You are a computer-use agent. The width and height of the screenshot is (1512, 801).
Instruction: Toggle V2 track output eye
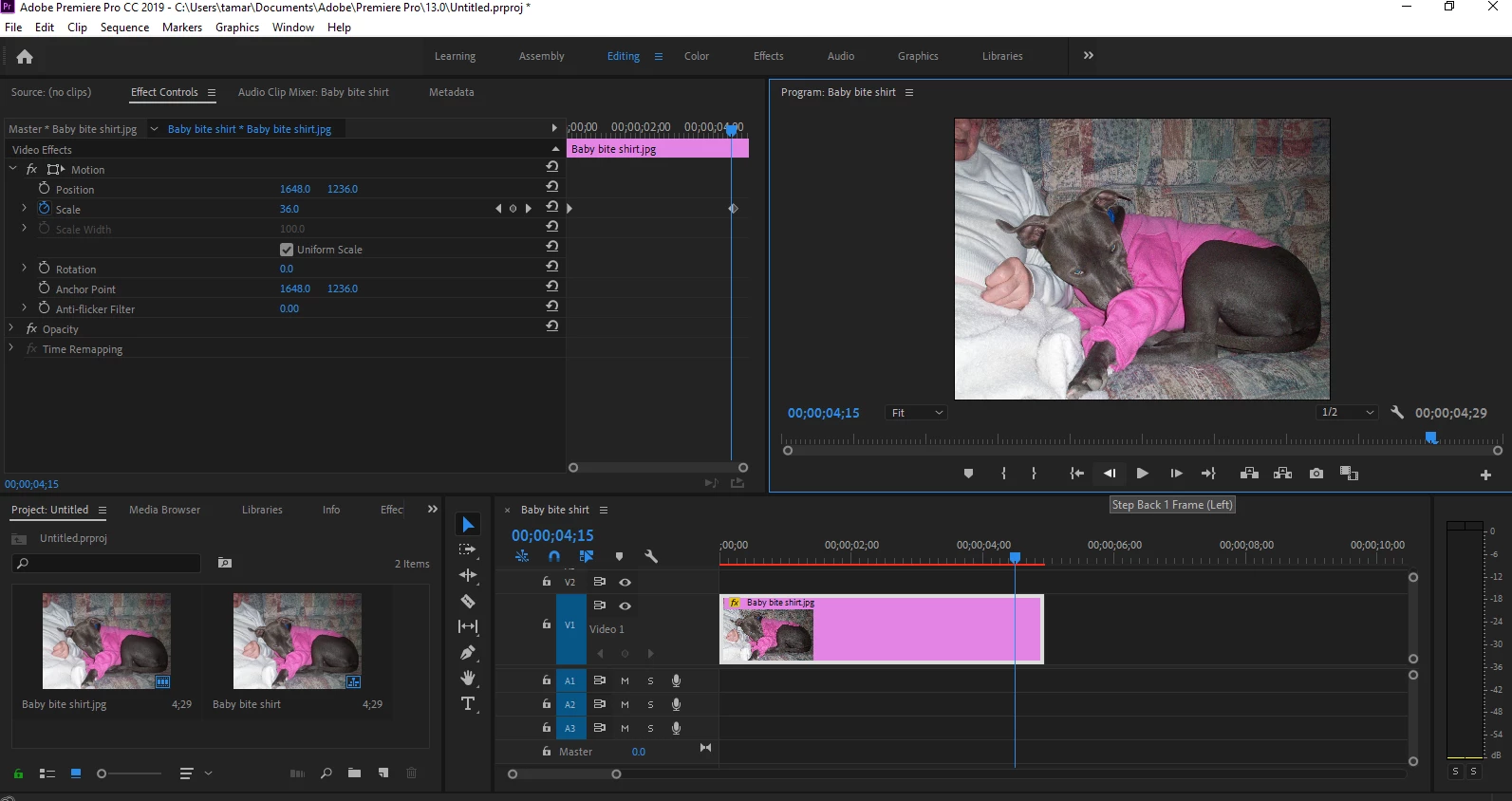pos(625,582)
